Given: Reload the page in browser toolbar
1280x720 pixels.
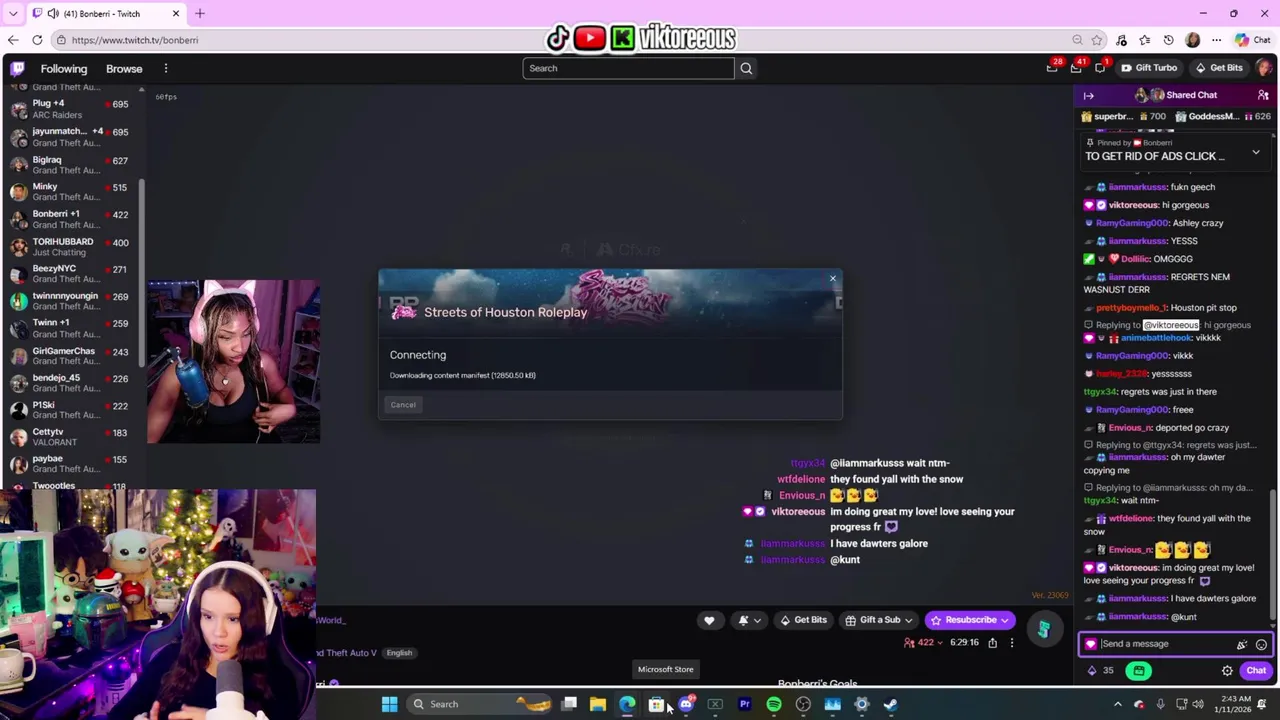Looking at the screenshot, I should (37, 40).
